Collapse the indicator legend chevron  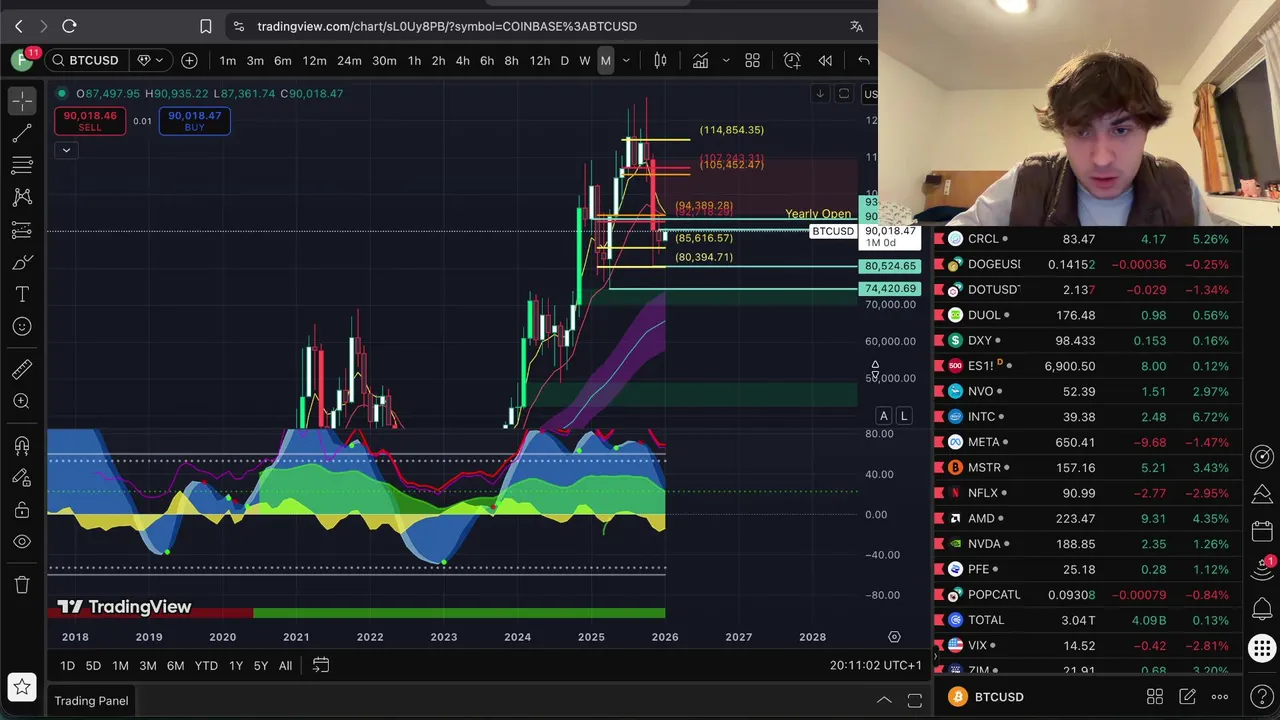pos(66,151)
